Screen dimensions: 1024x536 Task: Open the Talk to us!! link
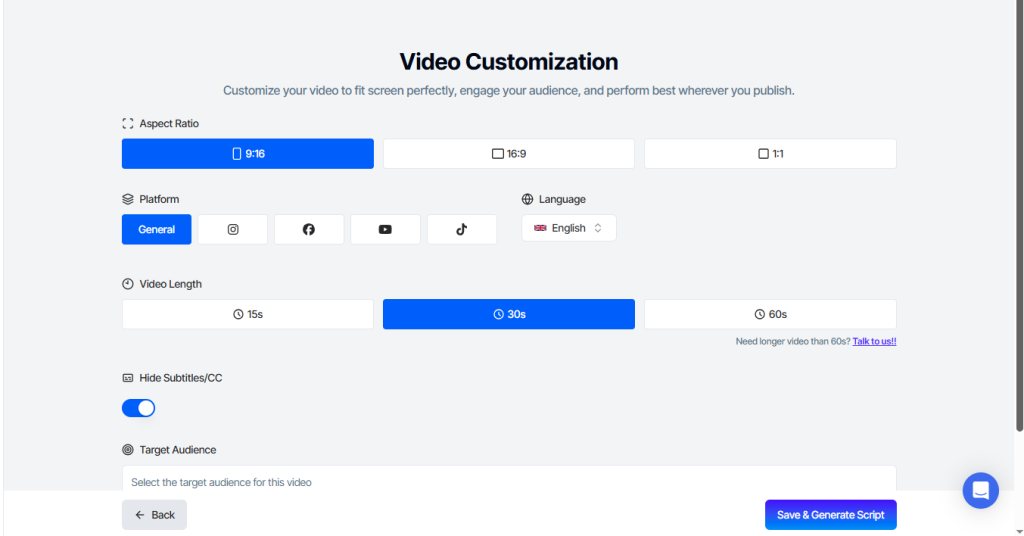(874, 341)
